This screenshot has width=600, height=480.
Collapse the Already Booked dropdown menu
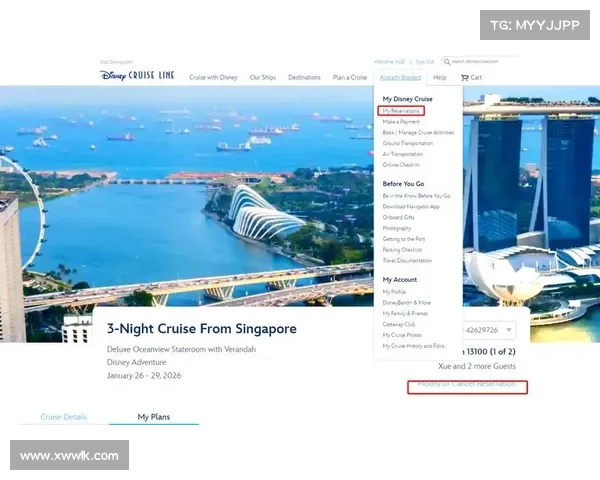pyautogui.click(x=401, y=77)
